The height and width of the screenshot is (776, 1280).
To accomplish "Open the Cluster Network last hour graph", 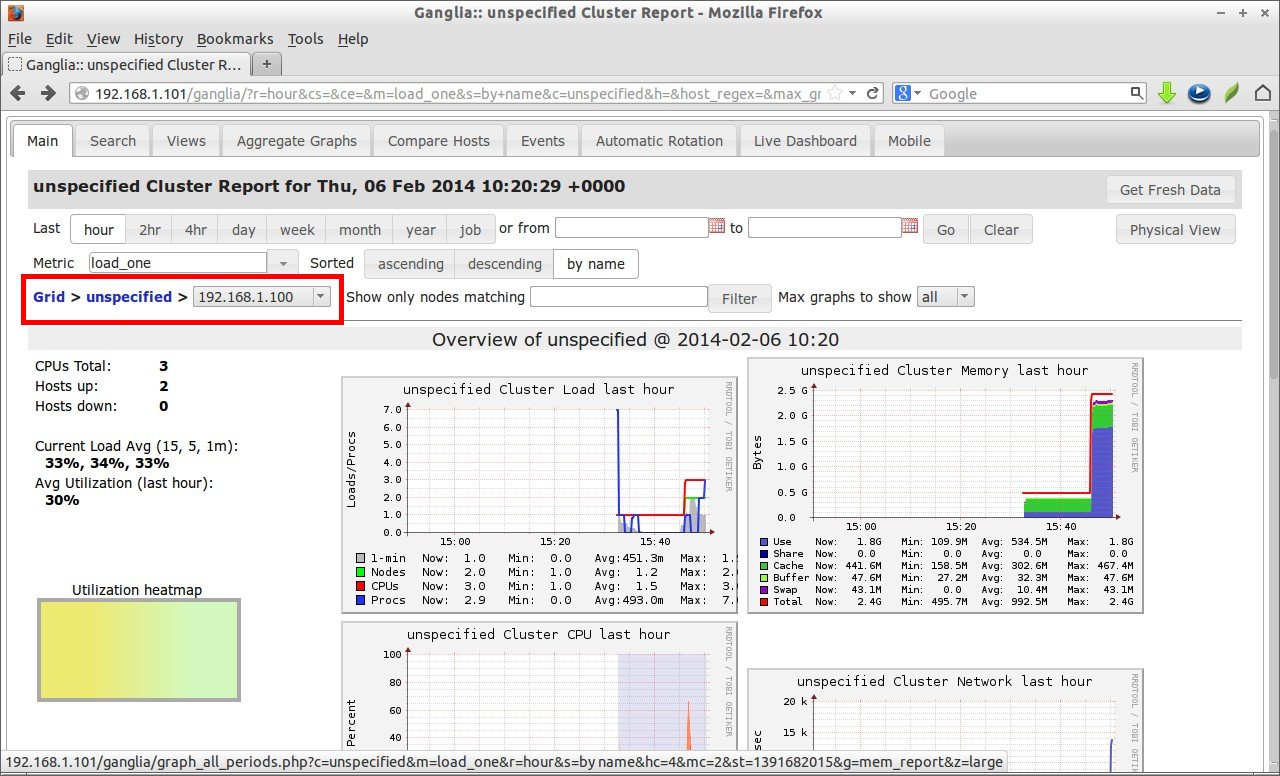I will tap(945, 710).
